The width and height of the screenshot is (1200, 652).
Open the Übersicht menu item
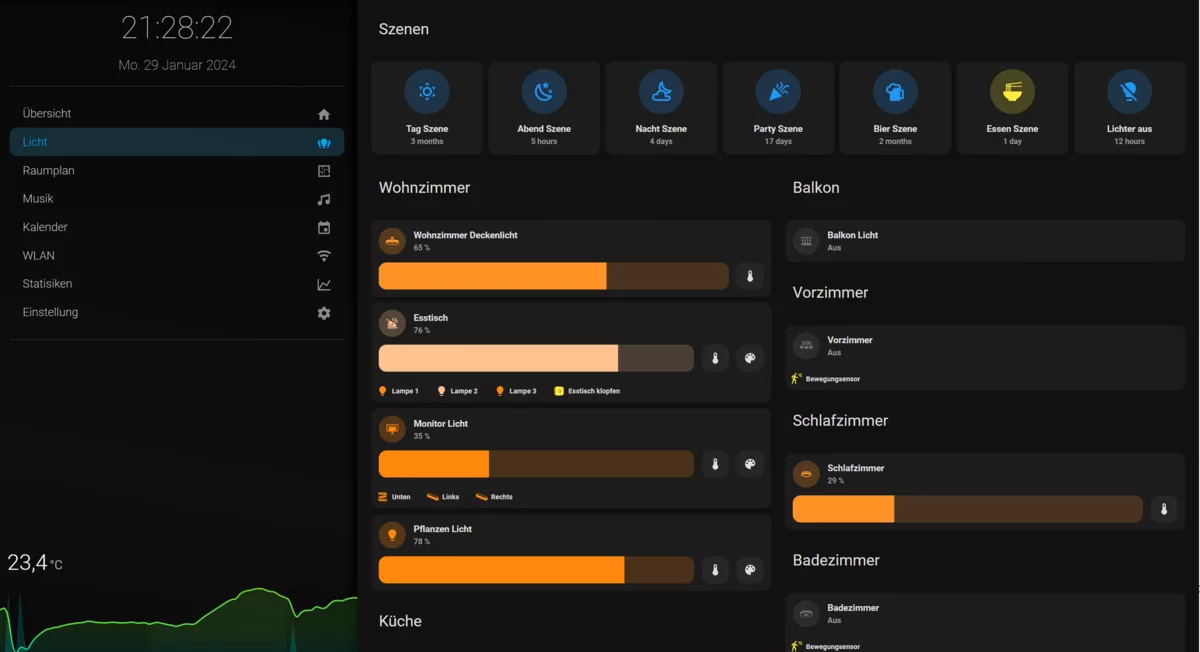[176, 114]
